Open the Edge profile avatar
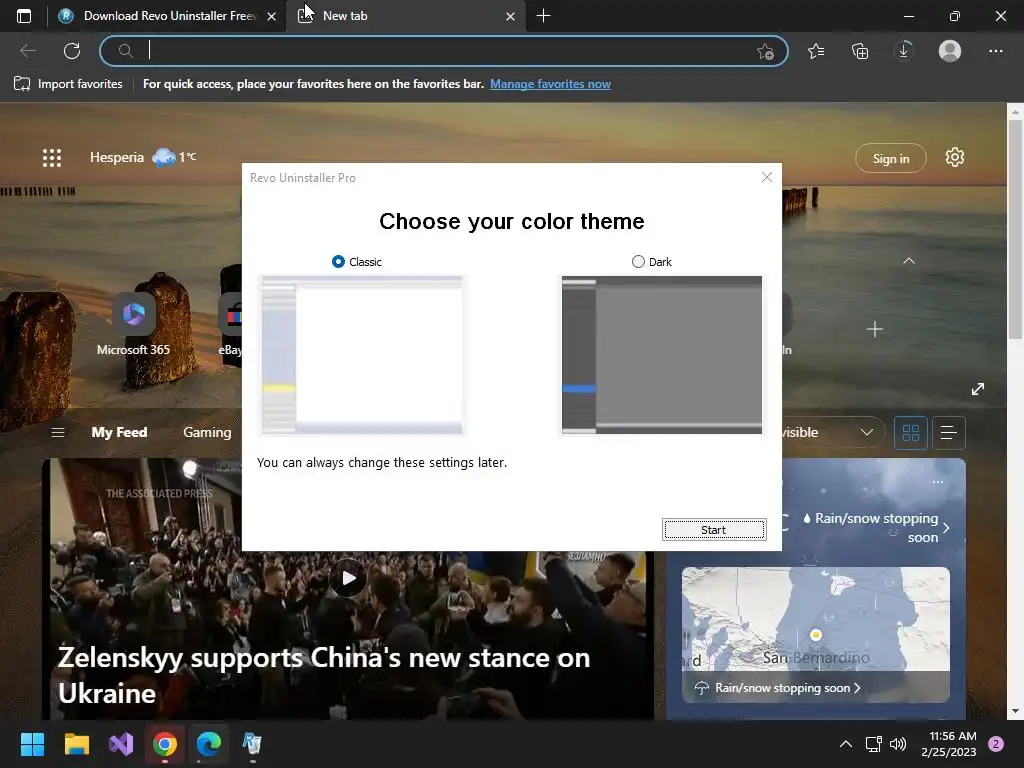The height and width of the screenshot is (768, 1024). (x=950, y=50)
